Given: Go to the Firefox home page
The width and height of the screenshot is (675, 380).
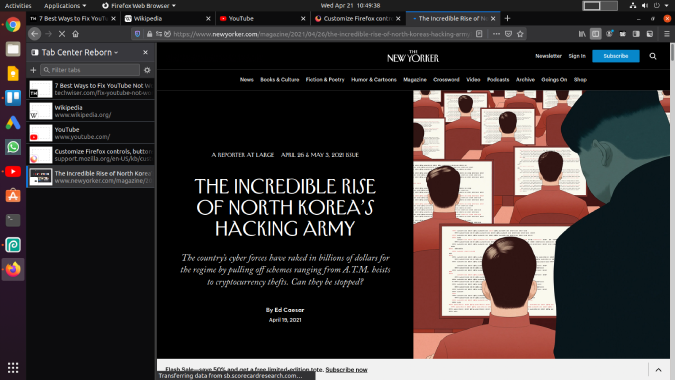Looking at the screenshot, I should click(x=75, y=34).
